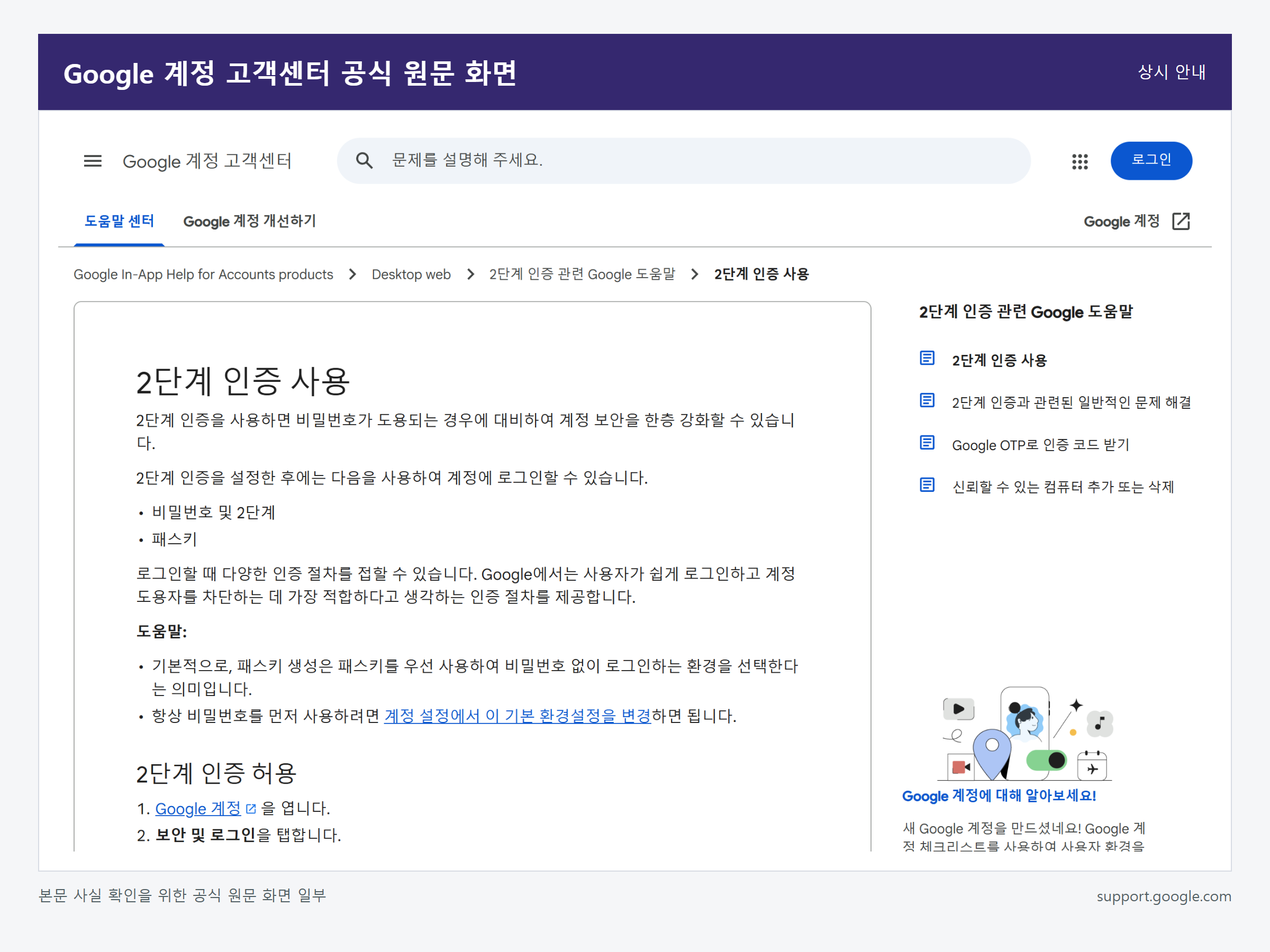Click the search magnifier icon

tap(364, 161)
